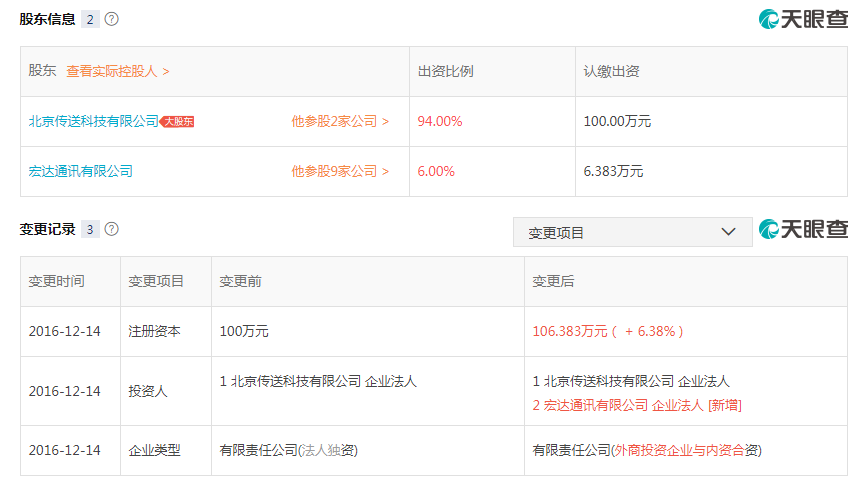Screen dimensions: 857x486
Task: Click the count badge next to 股东信息
Action: (x=91, y=19)
